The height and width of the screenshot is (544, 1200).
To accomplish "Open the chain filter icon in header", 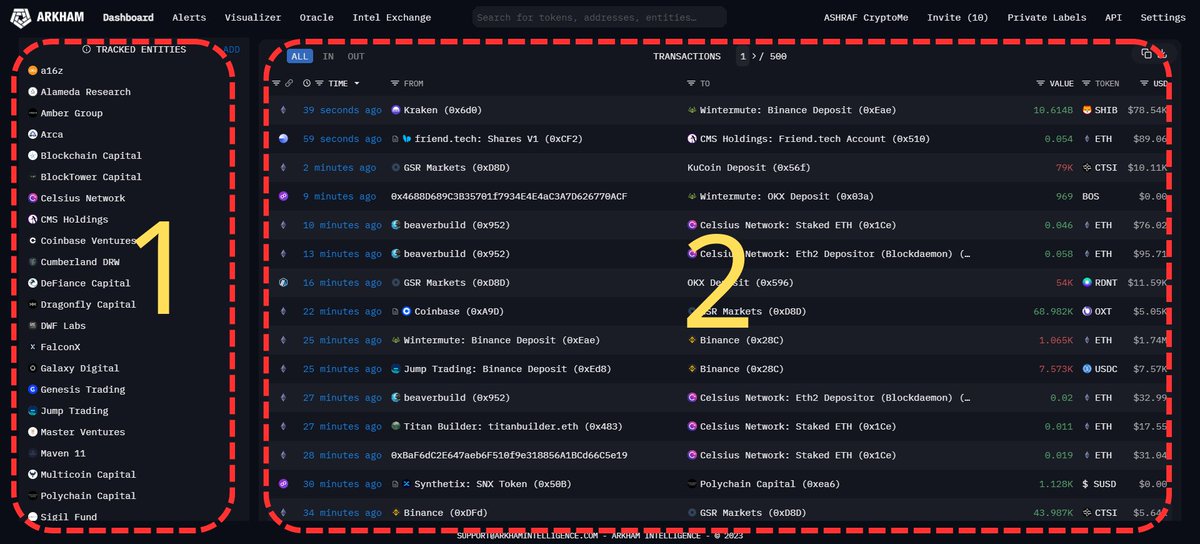I will 276,83.
